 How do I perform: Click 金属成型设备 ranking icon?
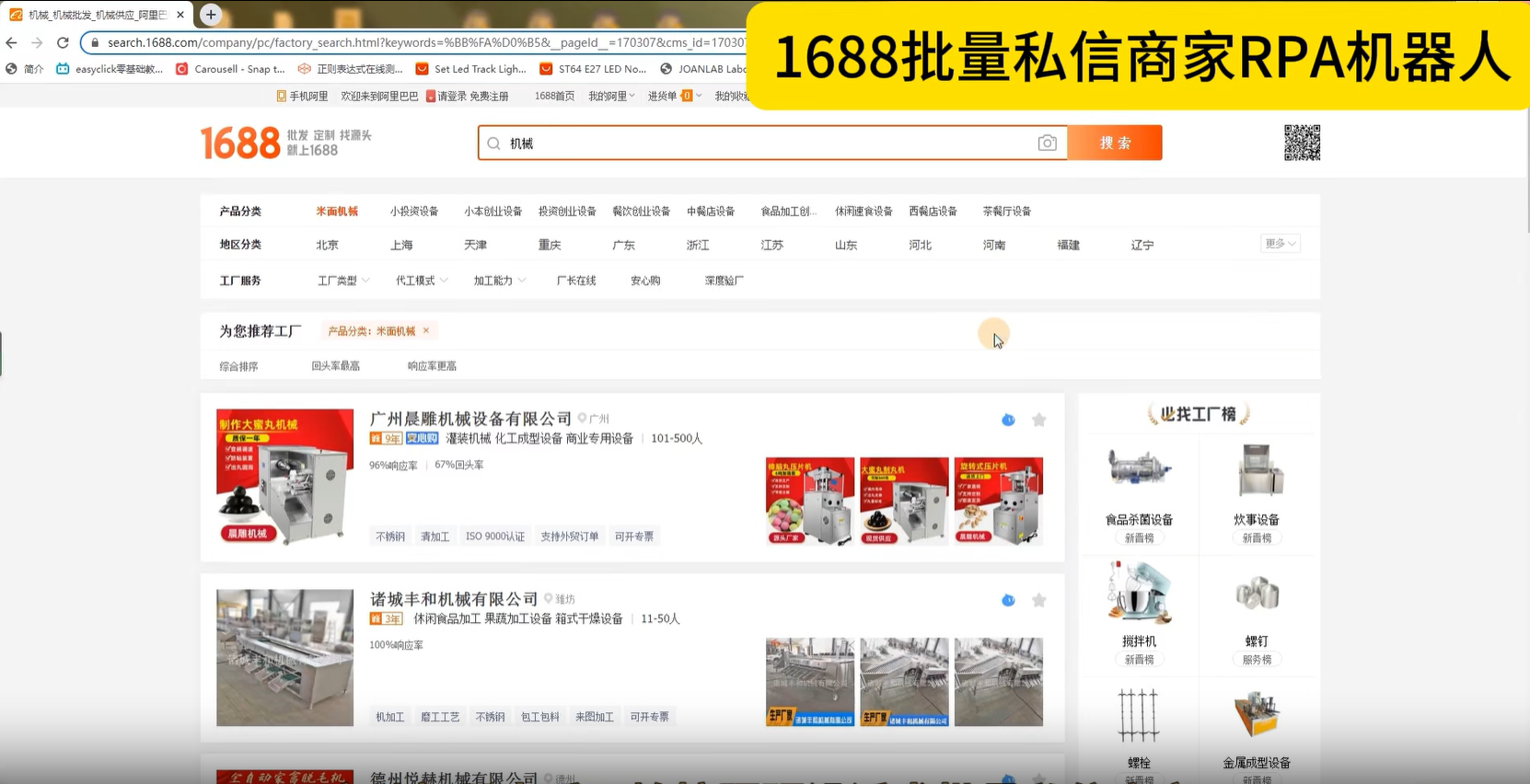pyautogui.click(x=1257, y=715)
